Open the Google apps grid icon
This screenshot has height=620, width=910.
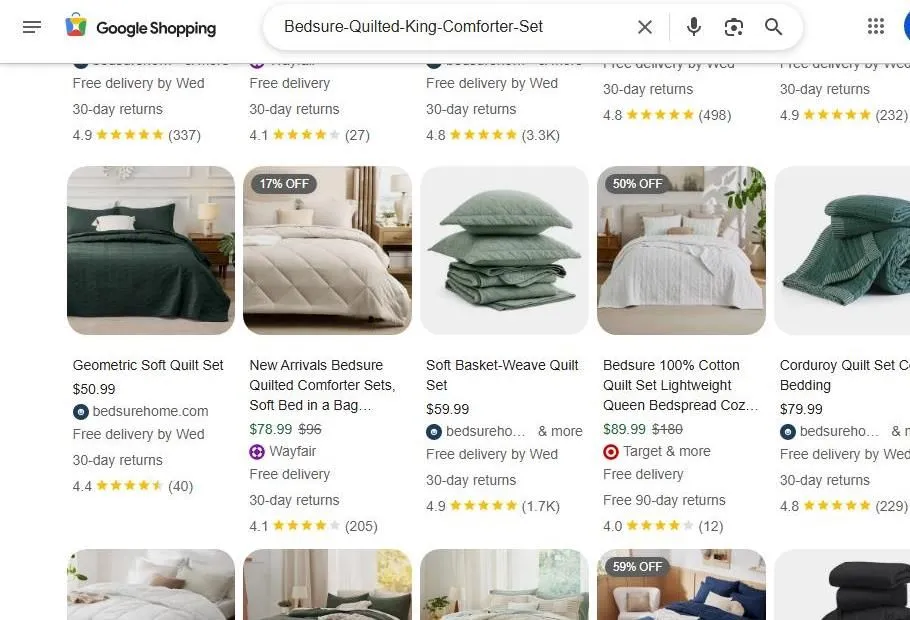pyautogui.click(x=877, y=25)
